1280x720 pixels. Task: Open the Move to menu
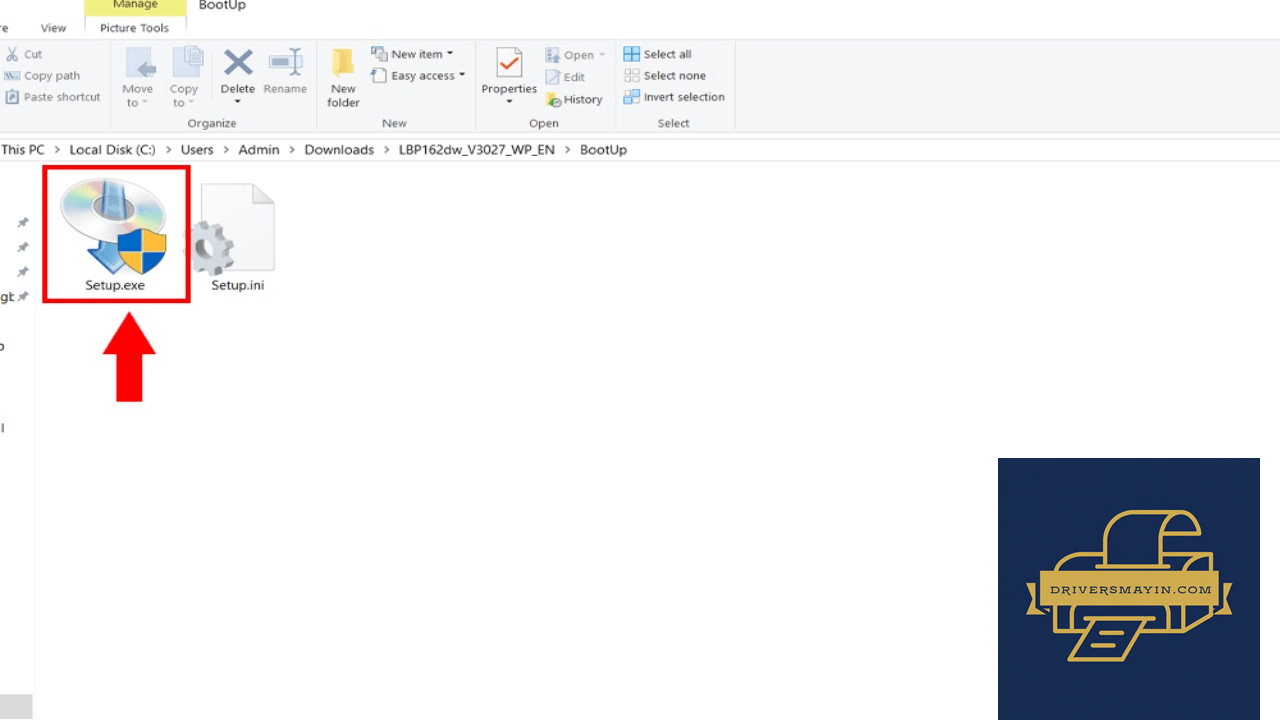pyautogui.click(x=138, y=78)
